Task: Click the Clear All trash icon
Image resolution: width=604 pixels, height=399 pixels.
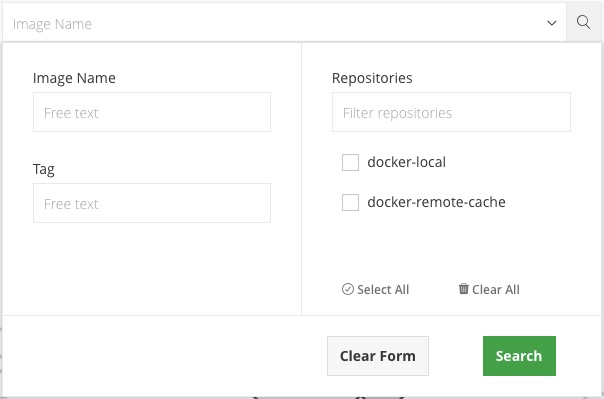Action: (463, 288)
